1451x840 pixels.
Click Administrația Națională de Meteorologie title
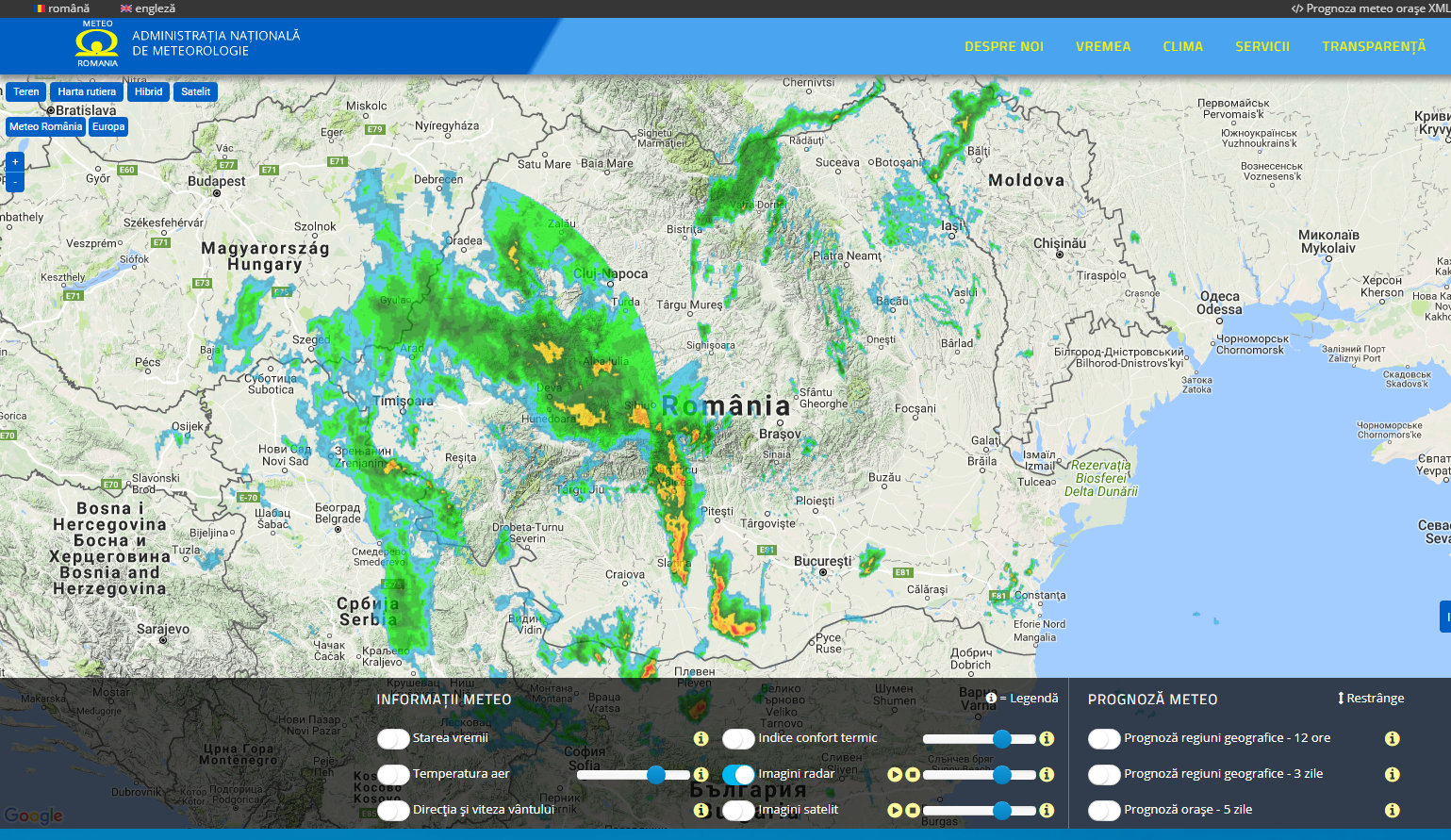point(216,43)
